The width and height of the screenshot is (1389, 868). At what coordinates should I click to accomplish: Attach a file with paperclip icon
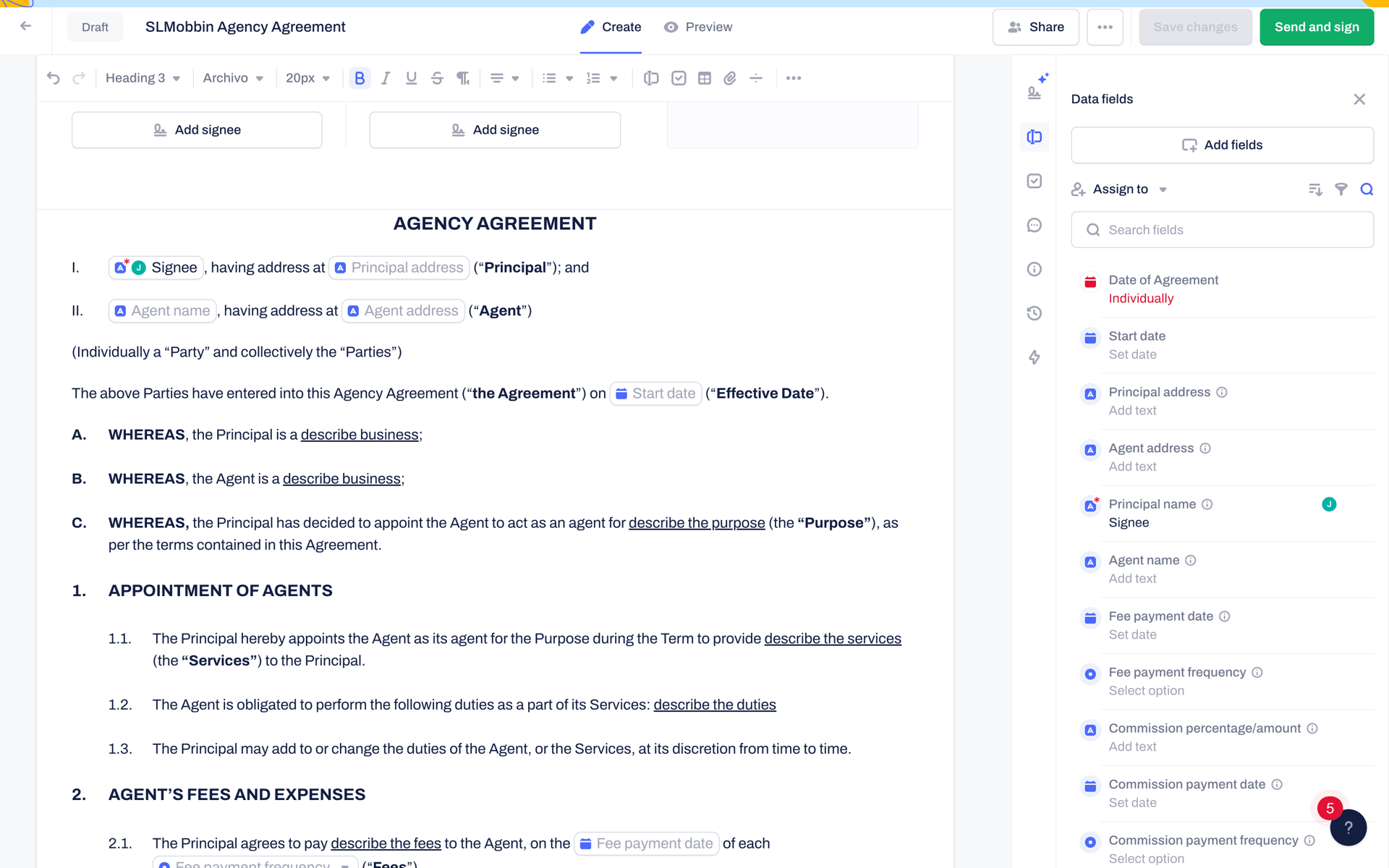click(730, 78)
